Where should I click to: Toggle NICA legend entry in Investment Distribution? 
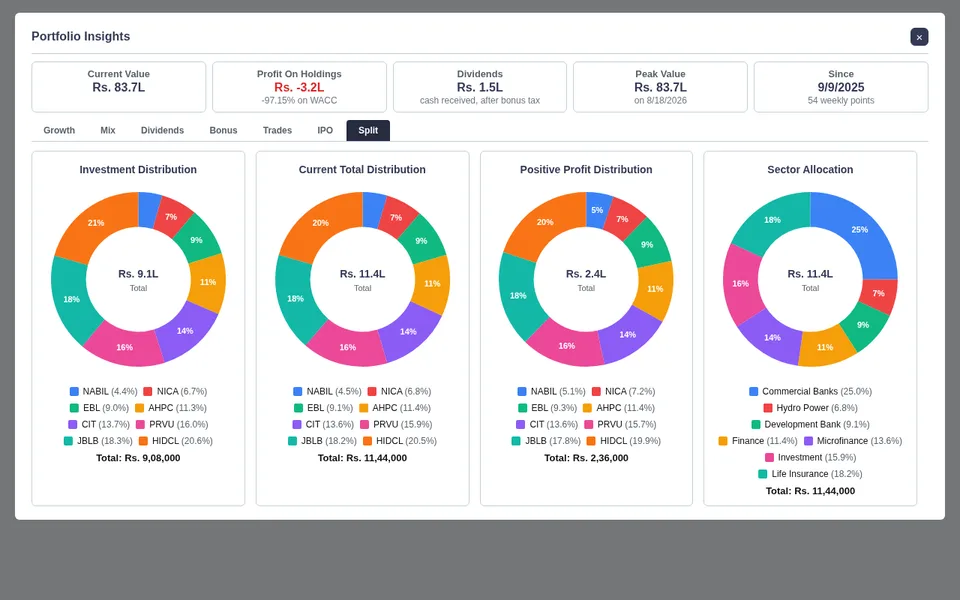coord(175,391)
